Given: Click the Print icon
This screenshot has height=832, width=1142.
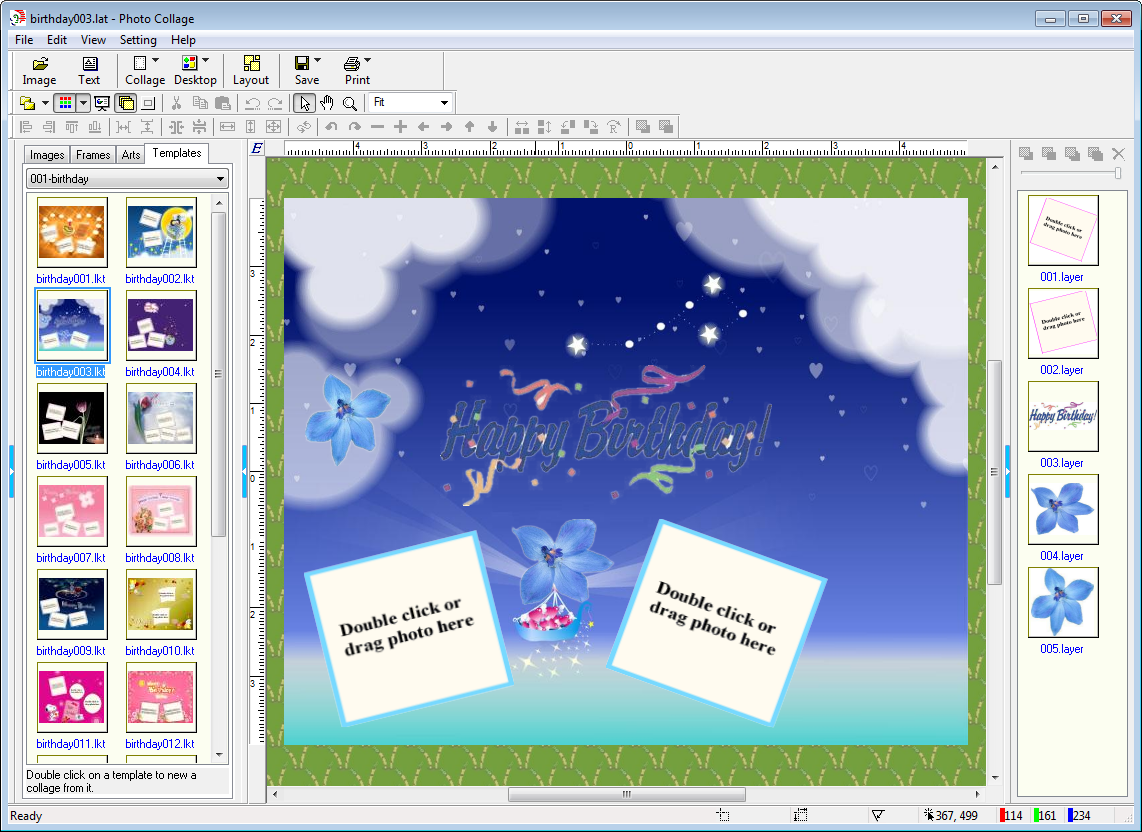Looking at the screenshot, I should point(352,63).
